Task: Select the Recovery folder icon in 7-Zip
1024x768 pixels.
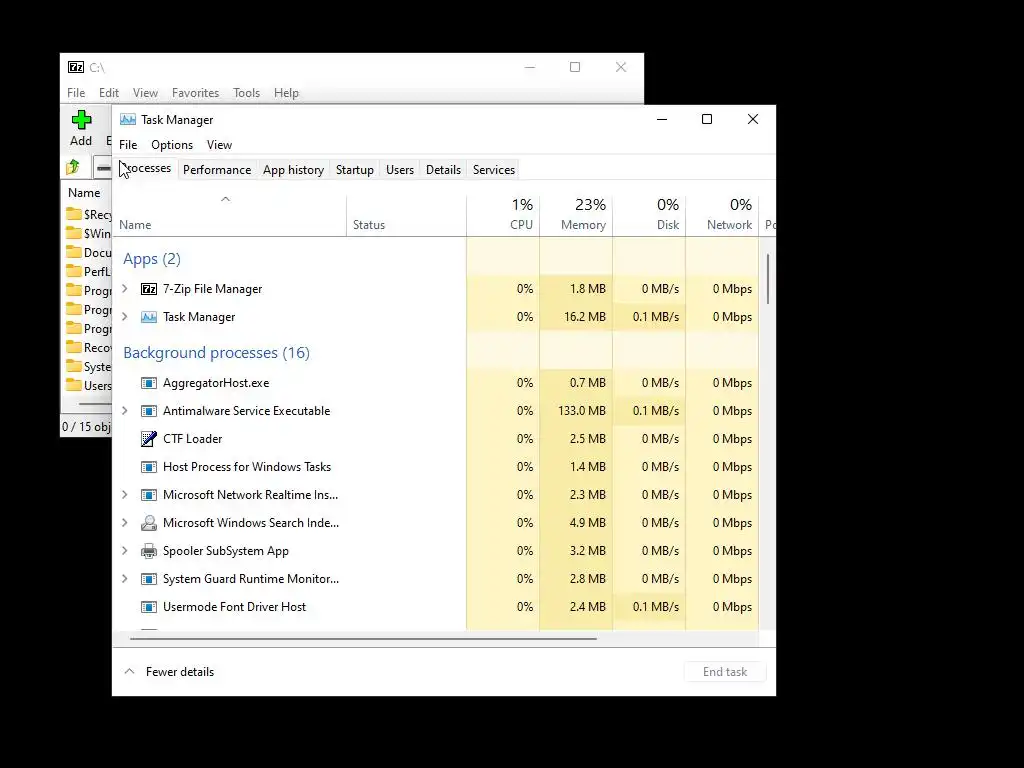Action: click(74, 347)
